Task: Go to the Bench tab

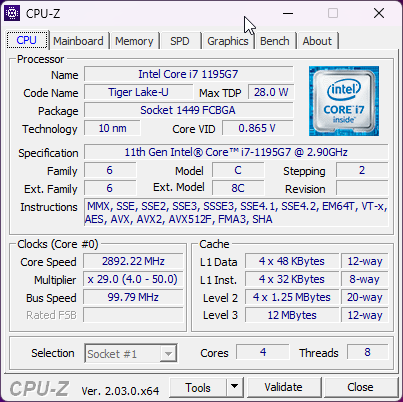Action: pyautogui.click(x=275, y=41)
